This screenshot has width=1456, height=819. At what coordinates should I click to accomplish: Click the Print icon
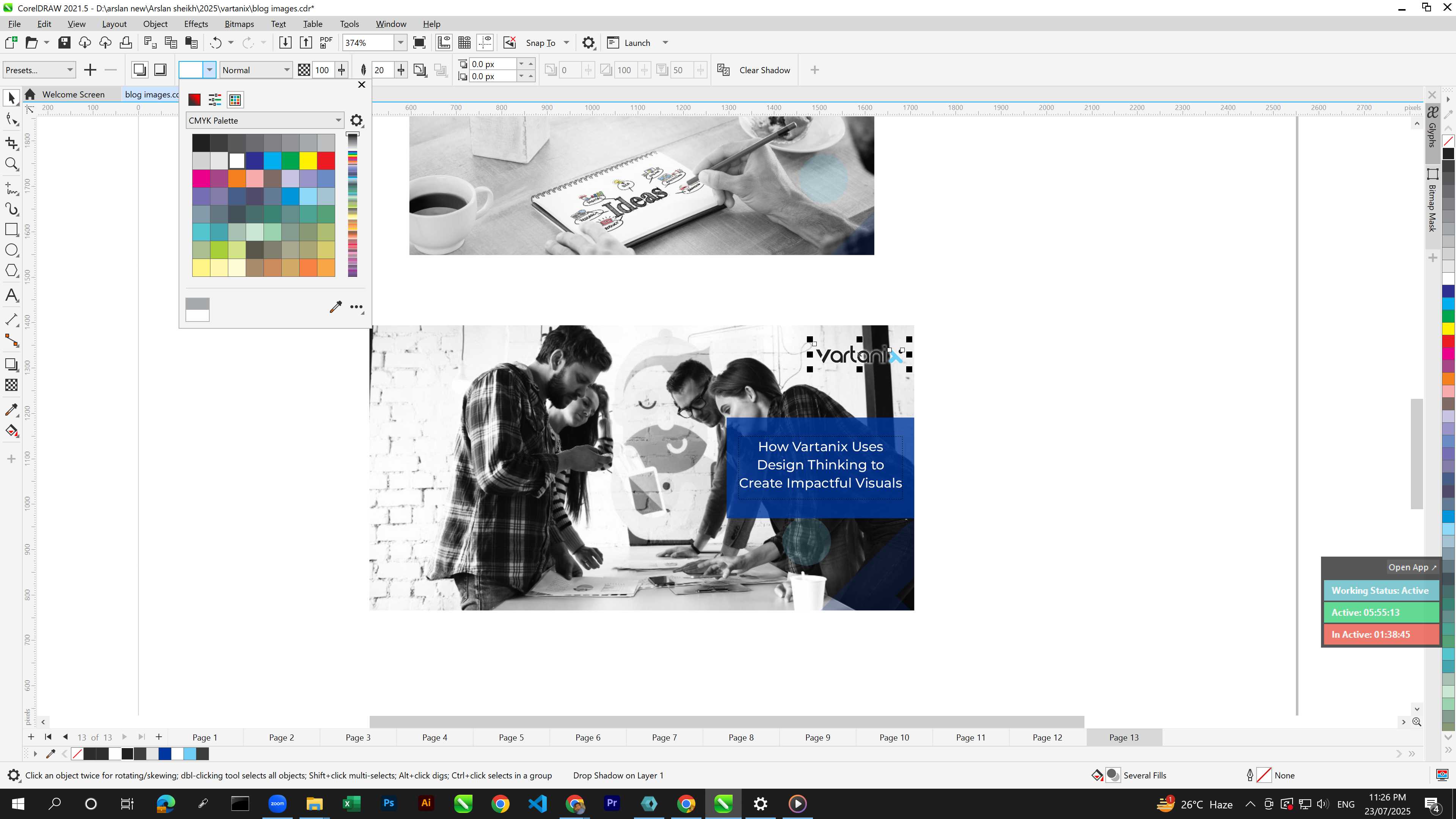(x=126, y=42)
